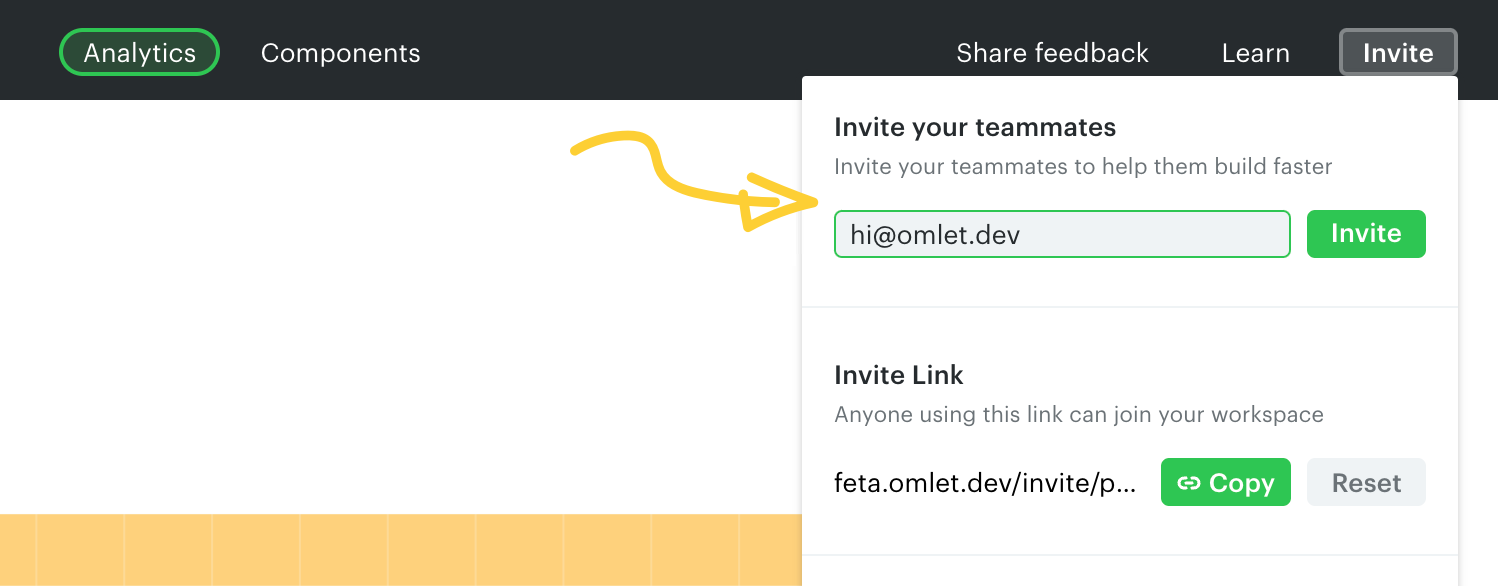Reset the invite link
The height and width of the screenshot is (586, 1498).
point(1365,483)
